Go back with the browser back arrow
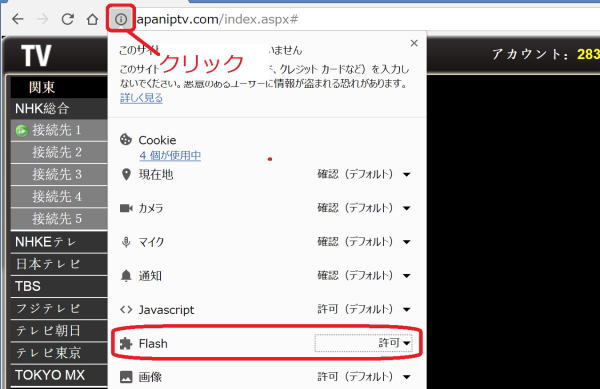This screenshot has width=600, height=389. tap(18, 19)
